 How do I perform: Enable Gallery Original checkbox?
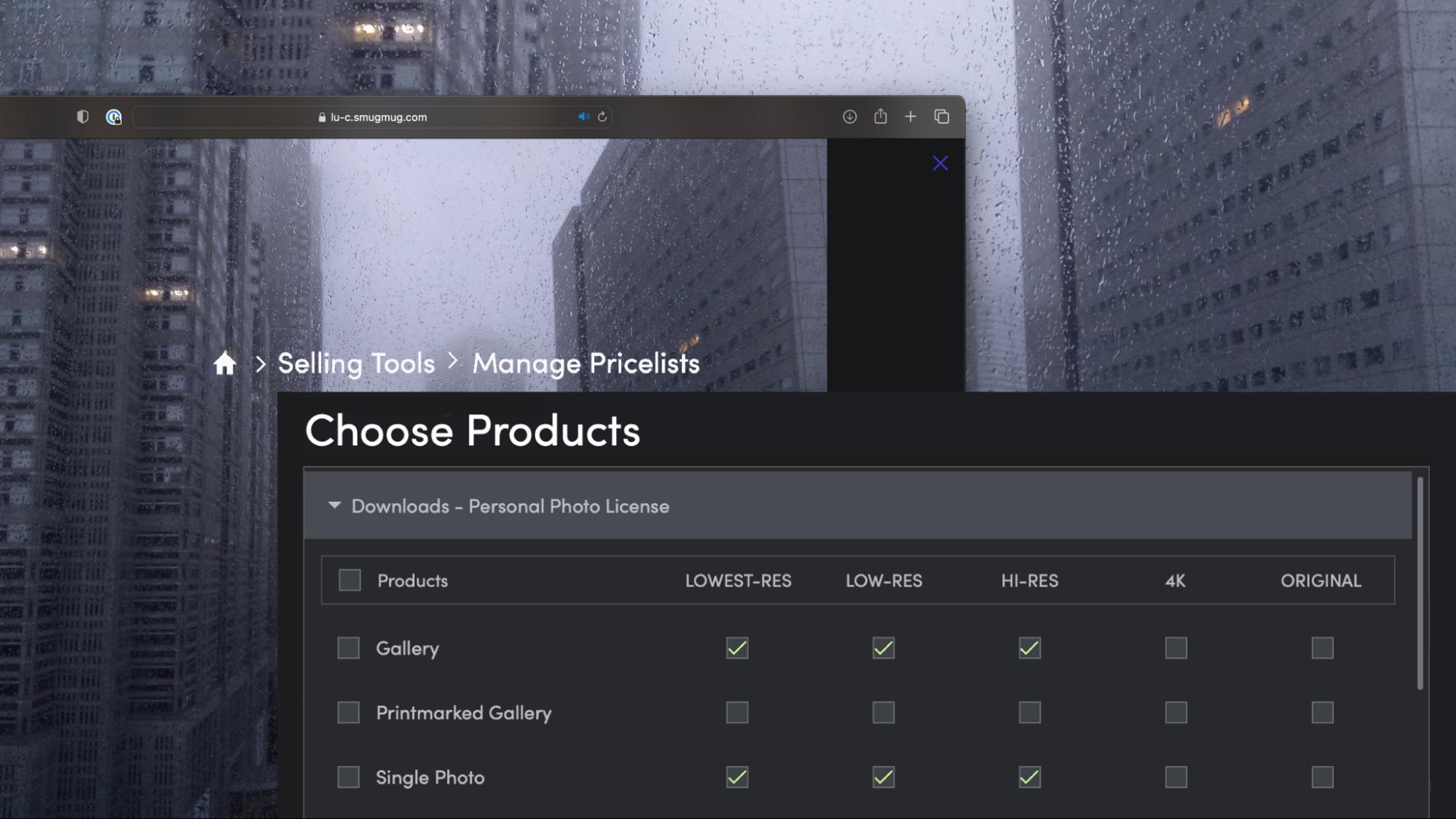pyautogui.click(x=1322, y=648)
